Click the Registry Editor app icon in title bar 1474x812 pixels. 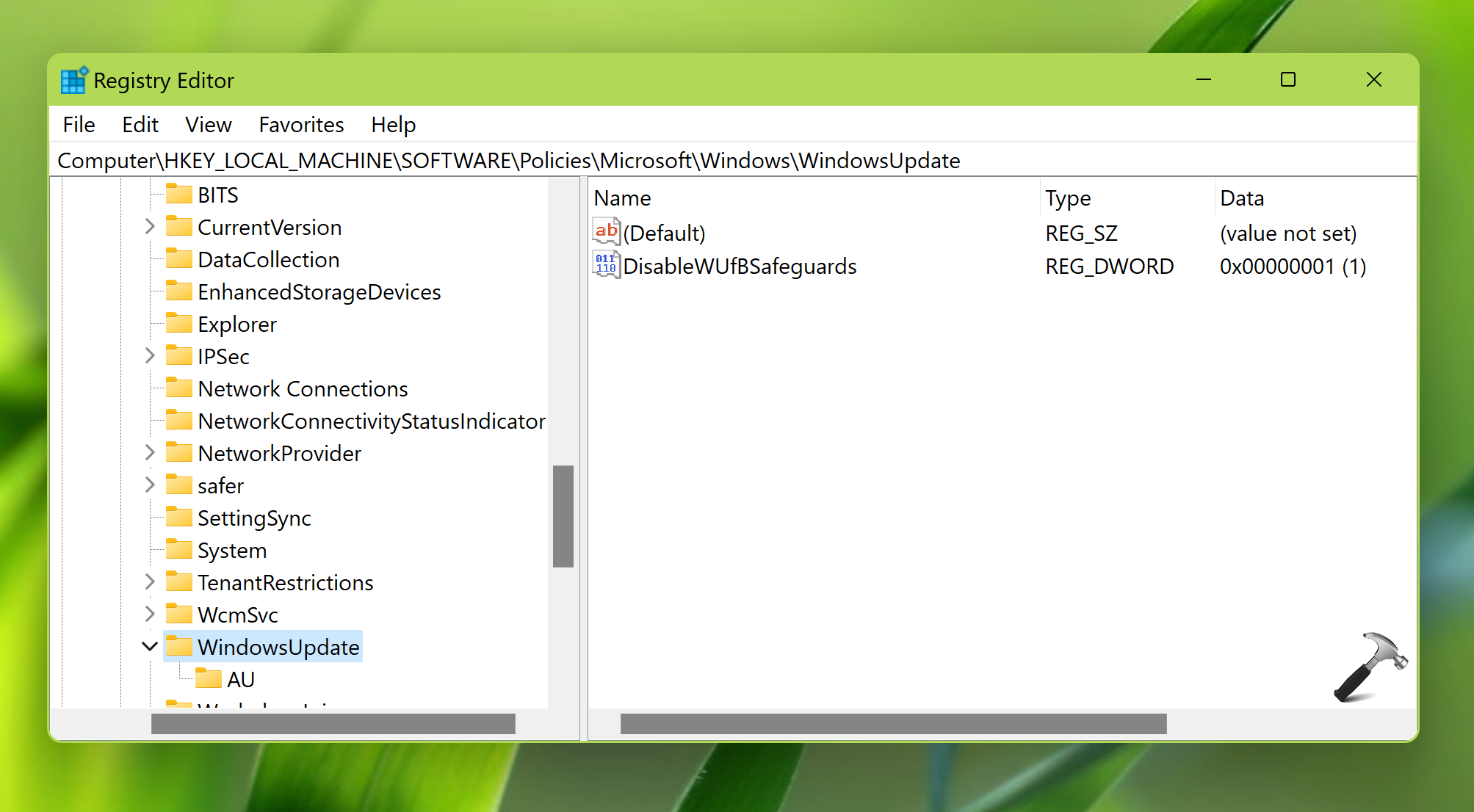point(73,80)
